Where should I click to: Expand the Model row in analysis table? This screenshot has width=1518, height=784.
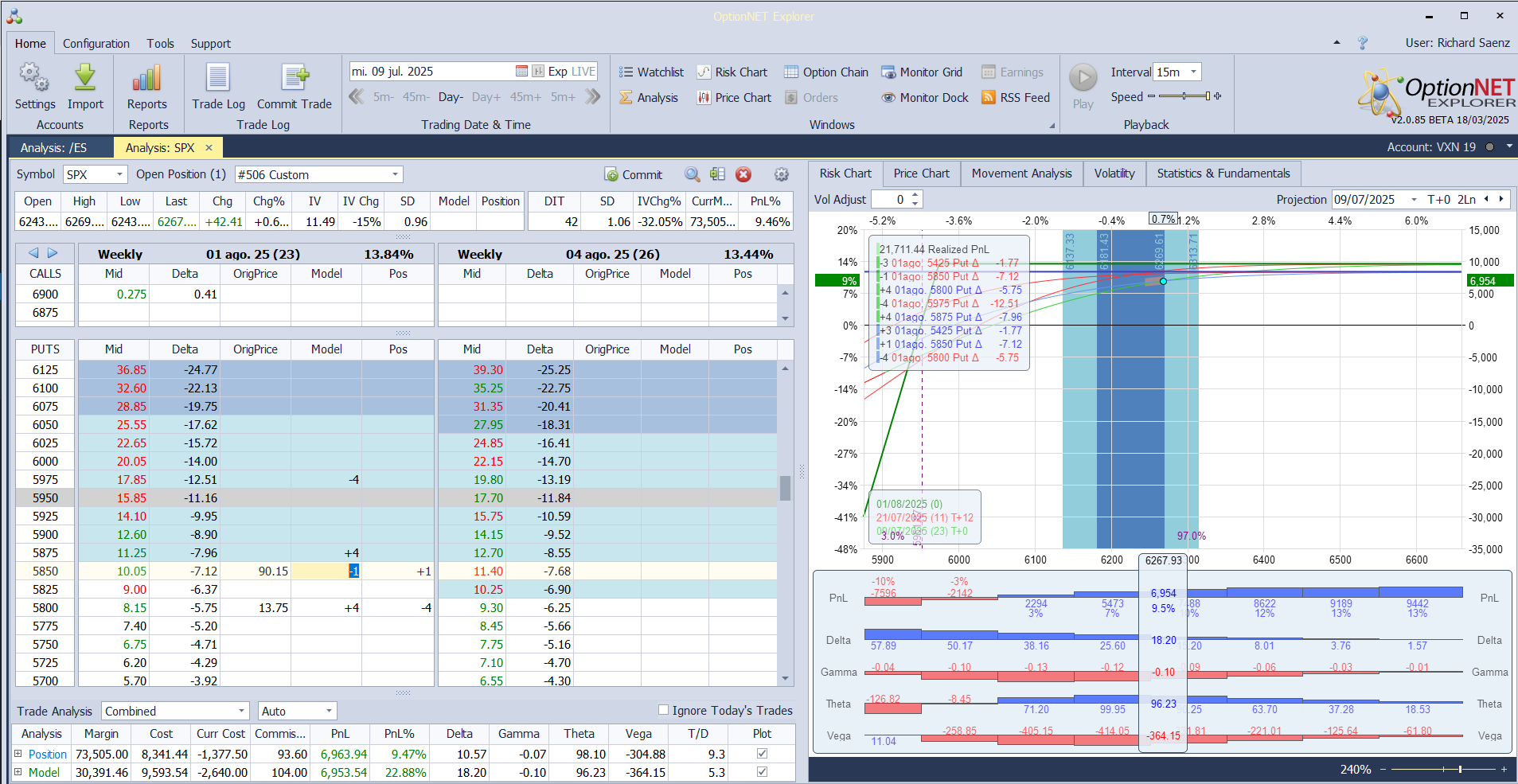point(18,772)
